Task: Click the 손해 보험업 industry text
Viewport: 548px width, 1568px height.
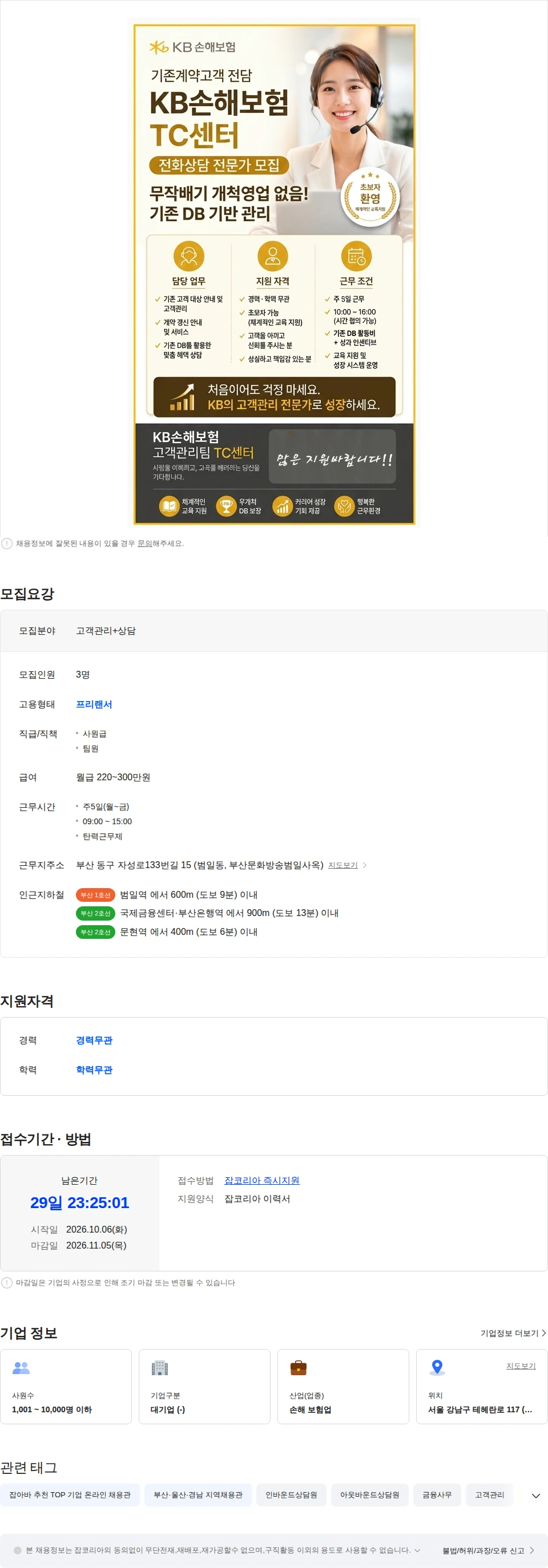Action: pos(311,1409)
